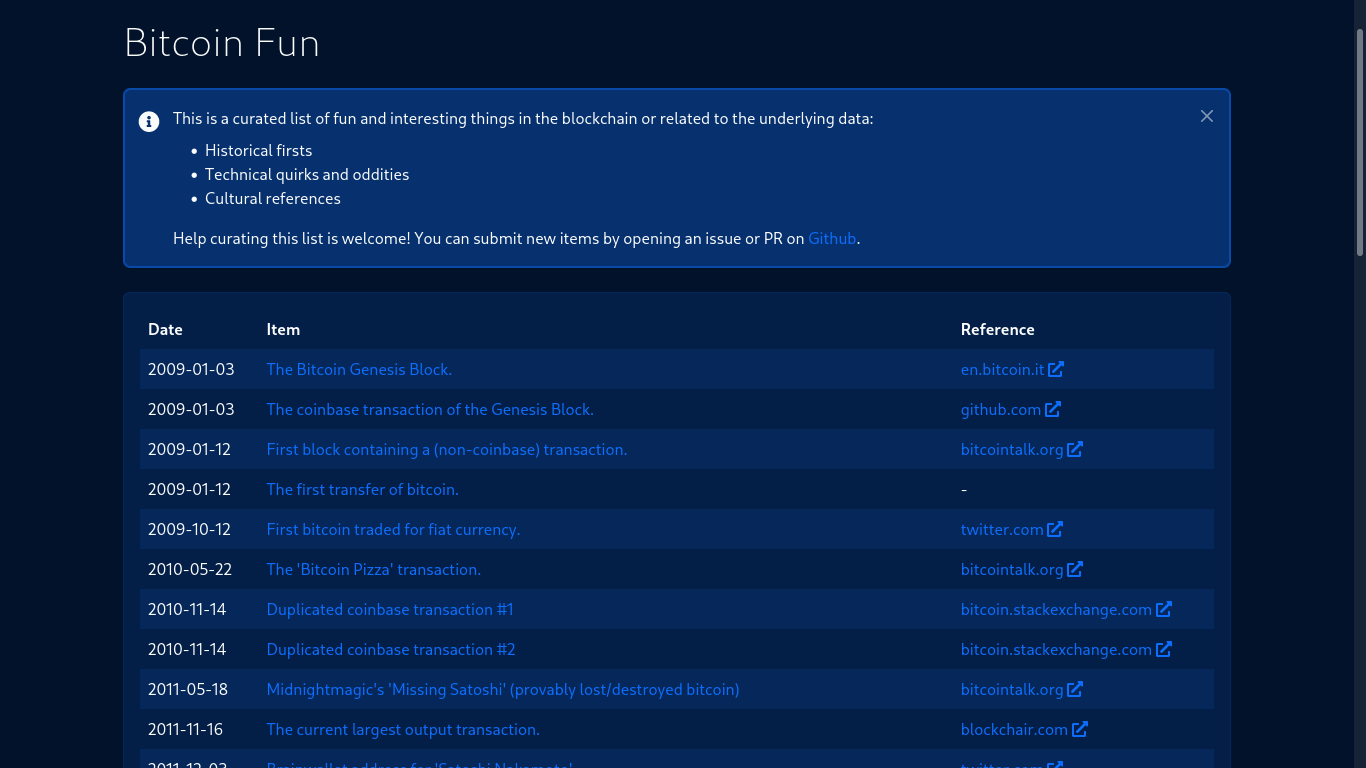Visit bitcointalk.org reference for Bitcoin Pizza row
The width and height of the screenshot is (1366, 768).
(1012, 569)
